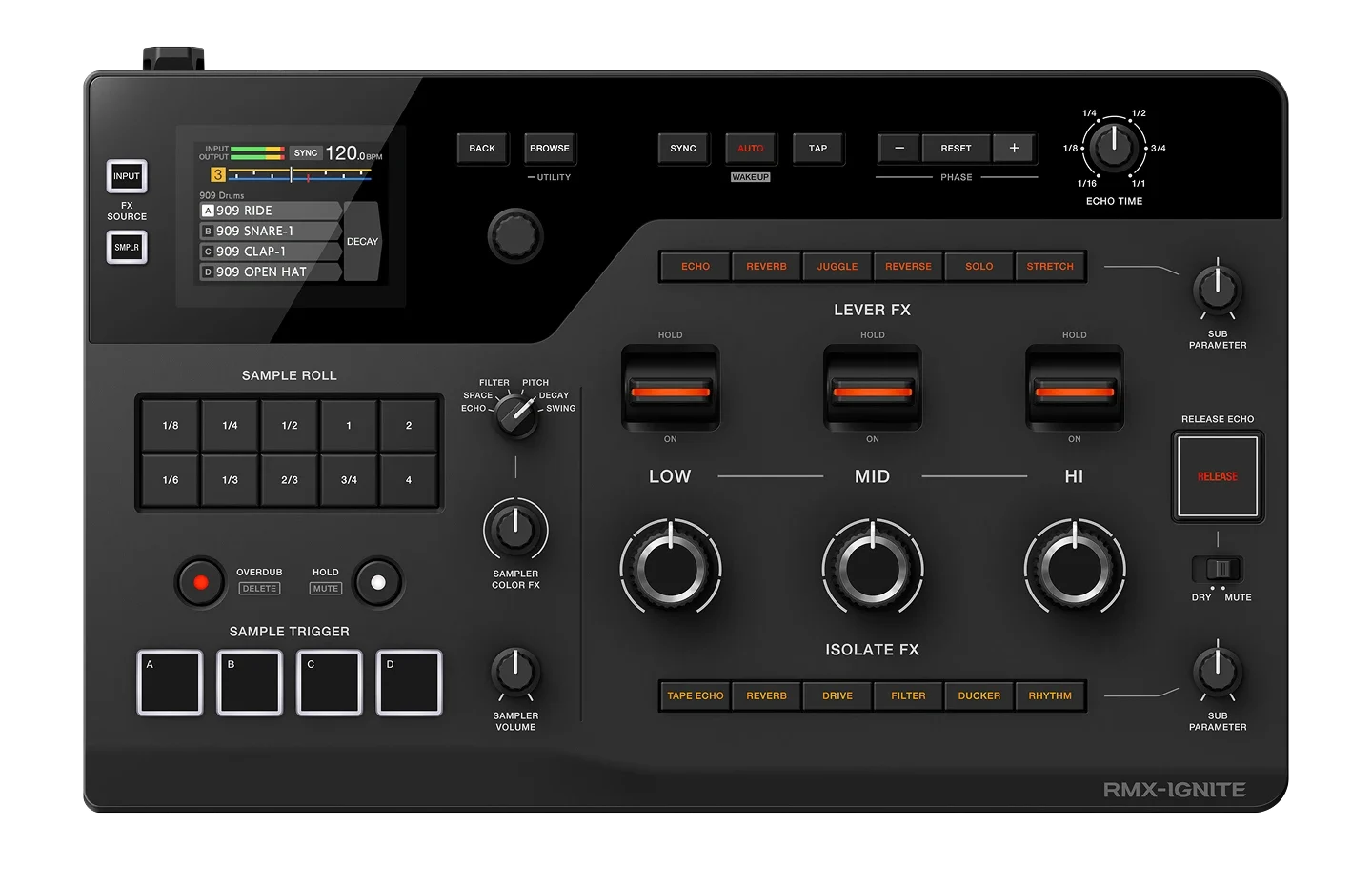The width and height of the screenshot is (1372, 886).
Task: Open the library with the BROWSE button
Action: pyautogui.click(x=549, y=148)
